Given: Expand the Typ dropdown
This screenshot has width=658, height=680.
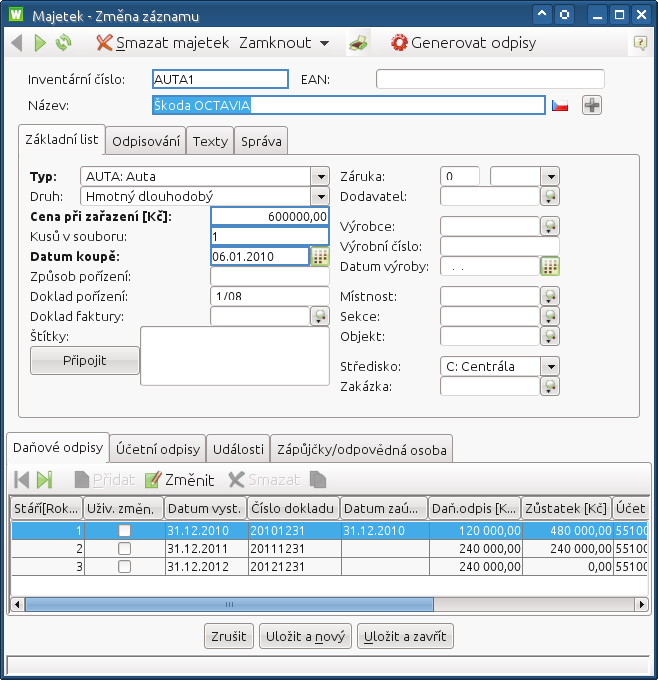Looking at the screenshot, I should pyautogui.click(x=320, y=176).
